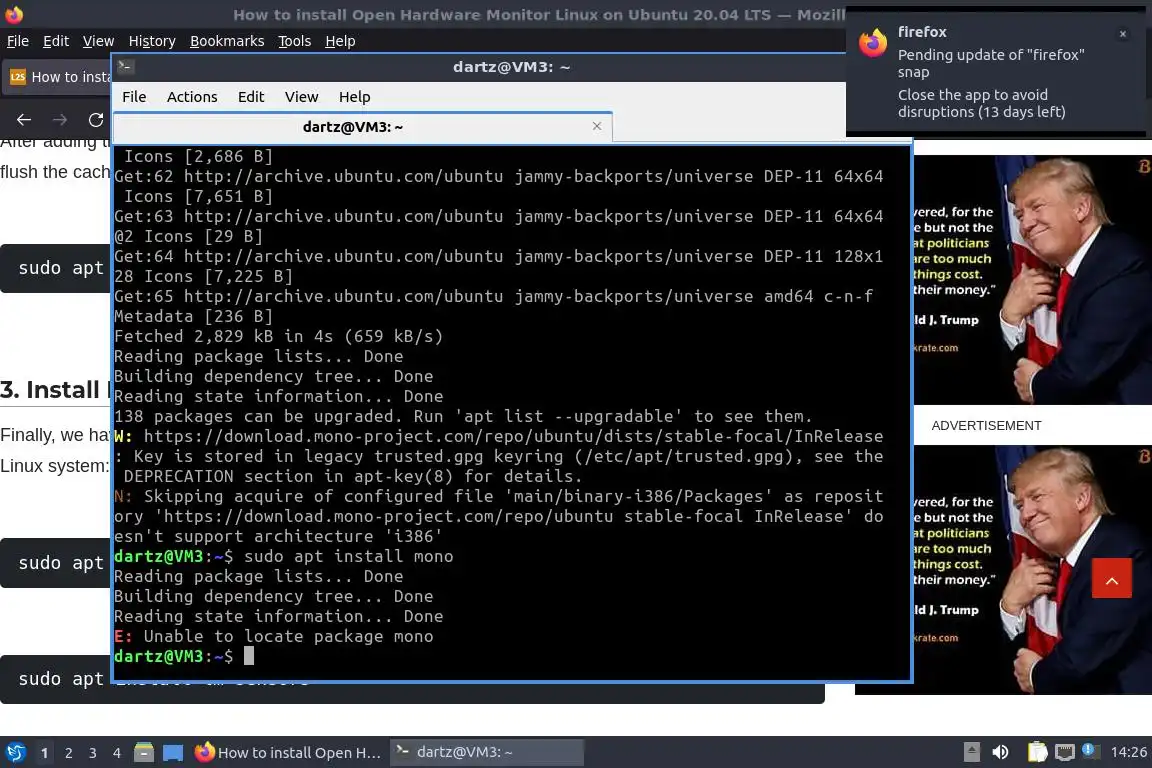Switch to workspace 2 in the panel
This screenshot has height=768, width=1152.
[x=69, y=753]
